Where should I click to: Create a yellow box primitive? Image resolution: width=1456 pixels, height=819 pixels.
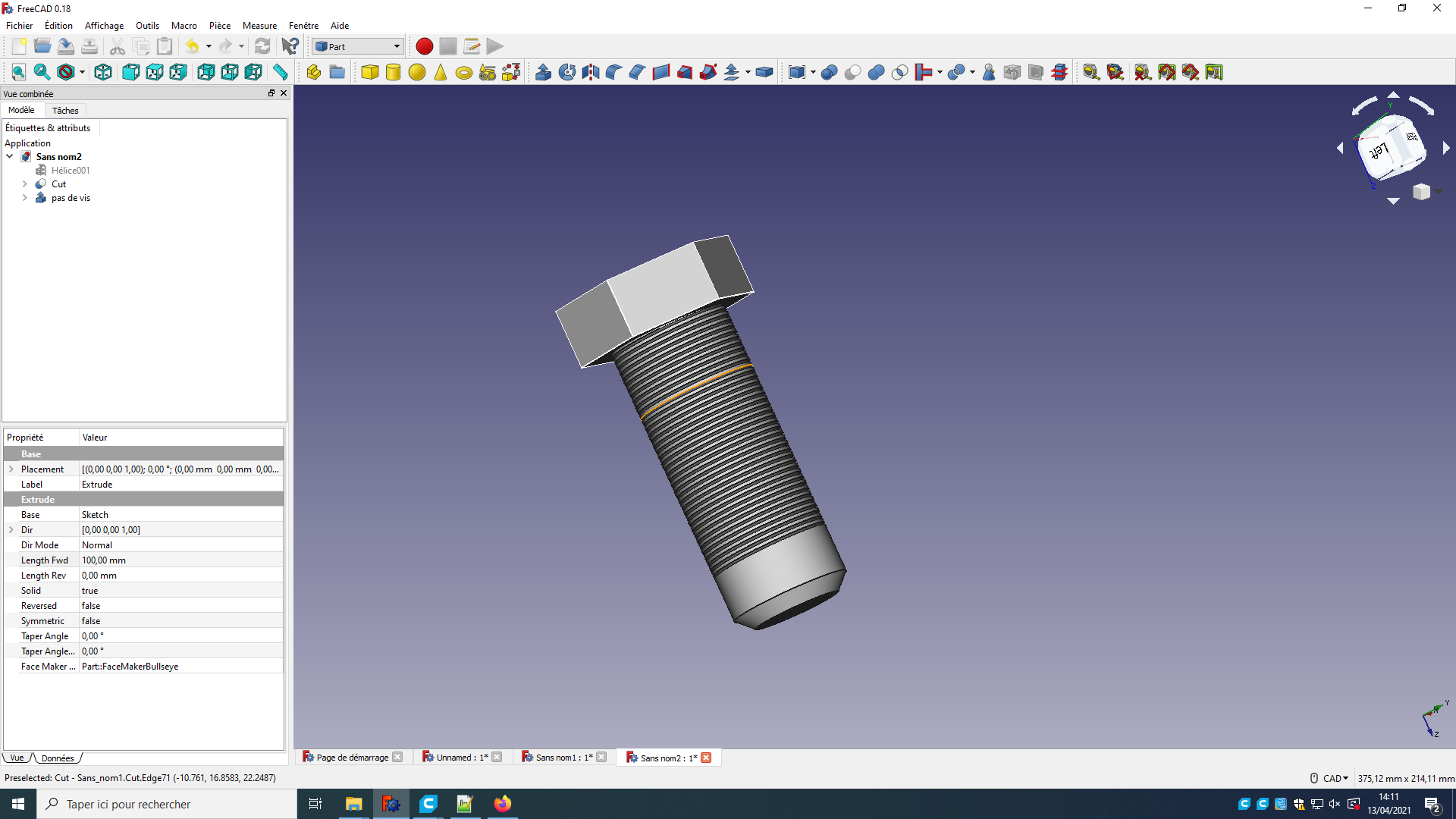click(x=369, y=72)
